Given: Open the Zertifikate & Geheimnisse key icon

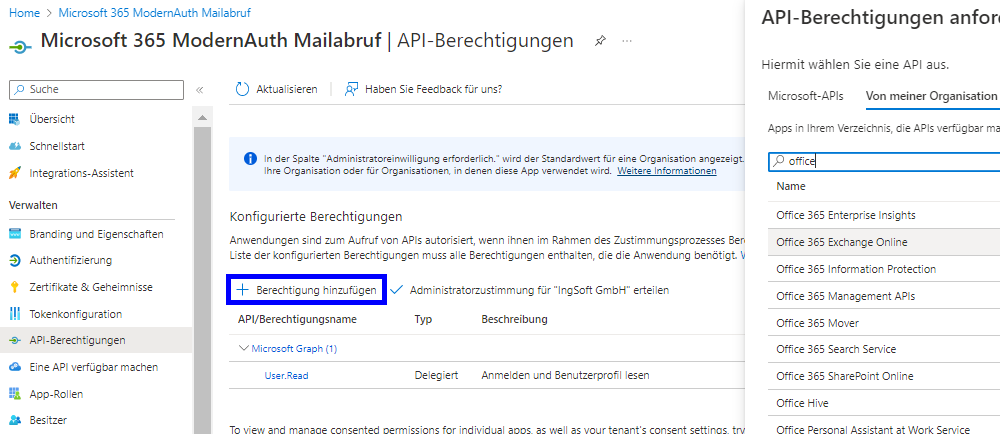Looking at the screenshot, I should 15,287.
